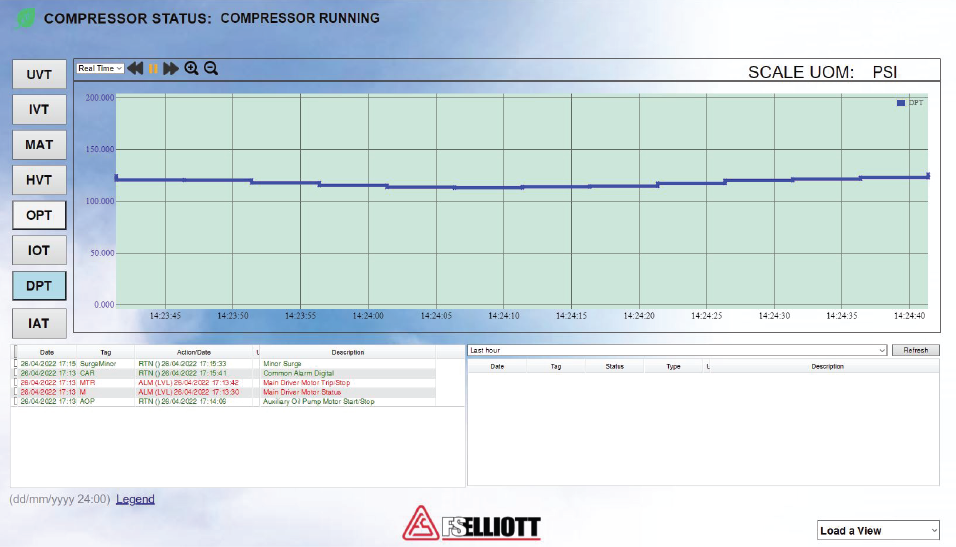Screen dimensions: 956x547
Task: Click the ALM (LVL) entry at 17:13:42
Action: pyautogui.click(x=188, y=382)
